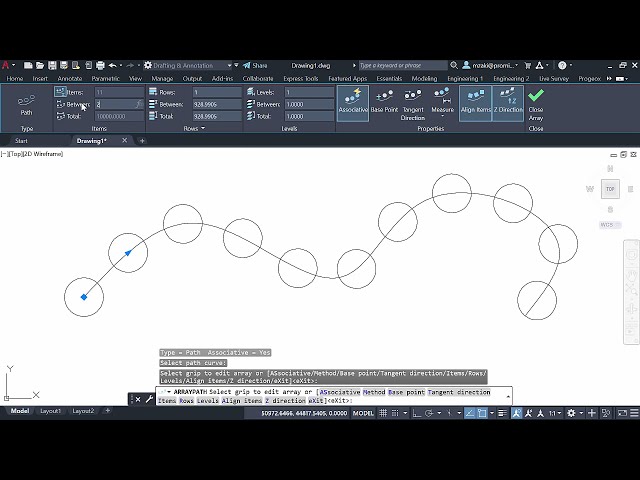Screen dimensions: 640x480
Task: Toggle 2D object snap in status bar
Action: (x=482, y=413)
